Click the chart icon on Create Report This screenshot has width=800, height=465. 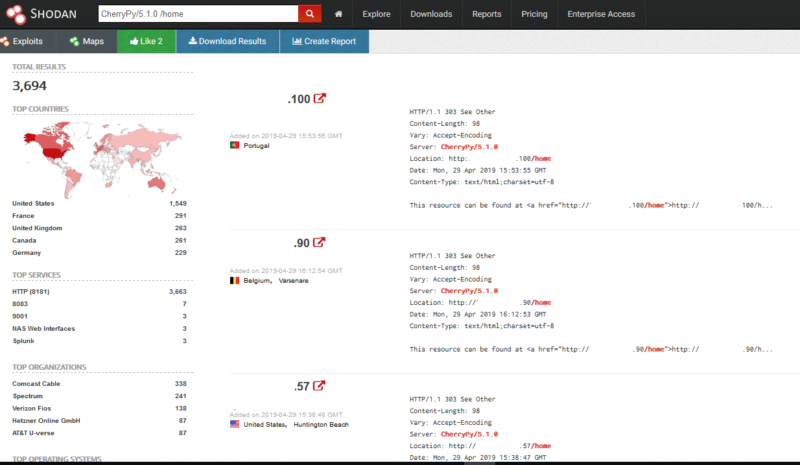(x=297, y=41)
